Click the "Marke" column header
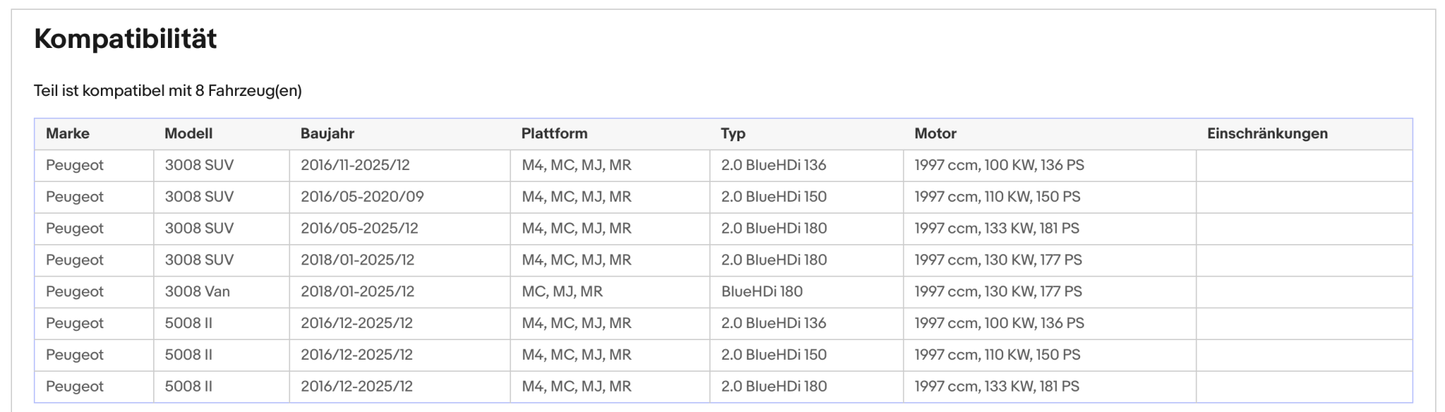The height and width of the screenshot is (412, 1445). 67,134
